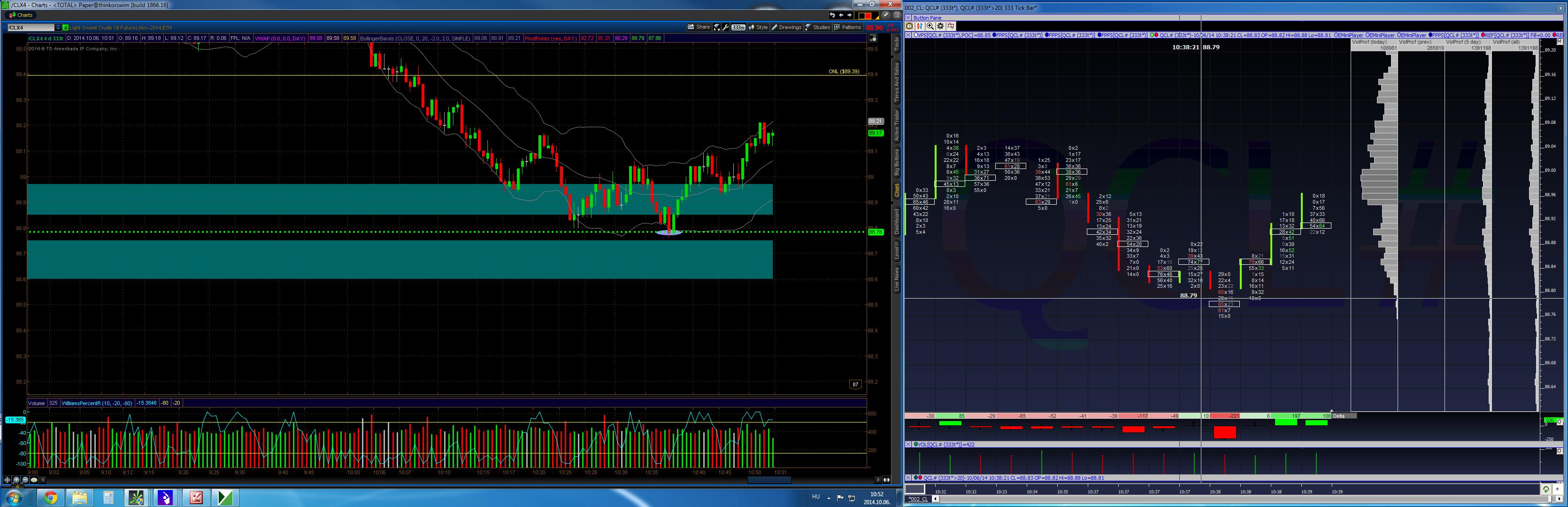Click the zoom in magnifier below chart
The height and width of the screenshot is (507, 1568).
pos(17,480)
